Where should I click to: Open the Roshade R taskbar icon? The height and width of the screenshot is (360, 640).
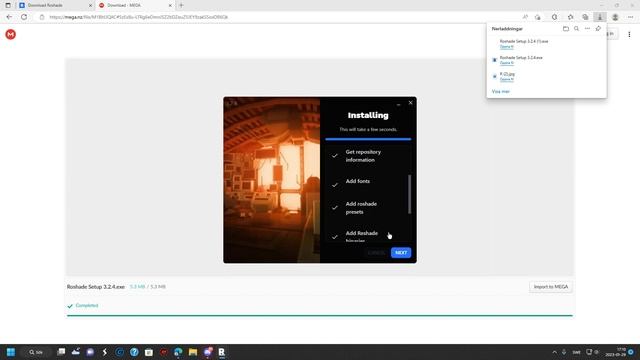click(222, 352)
